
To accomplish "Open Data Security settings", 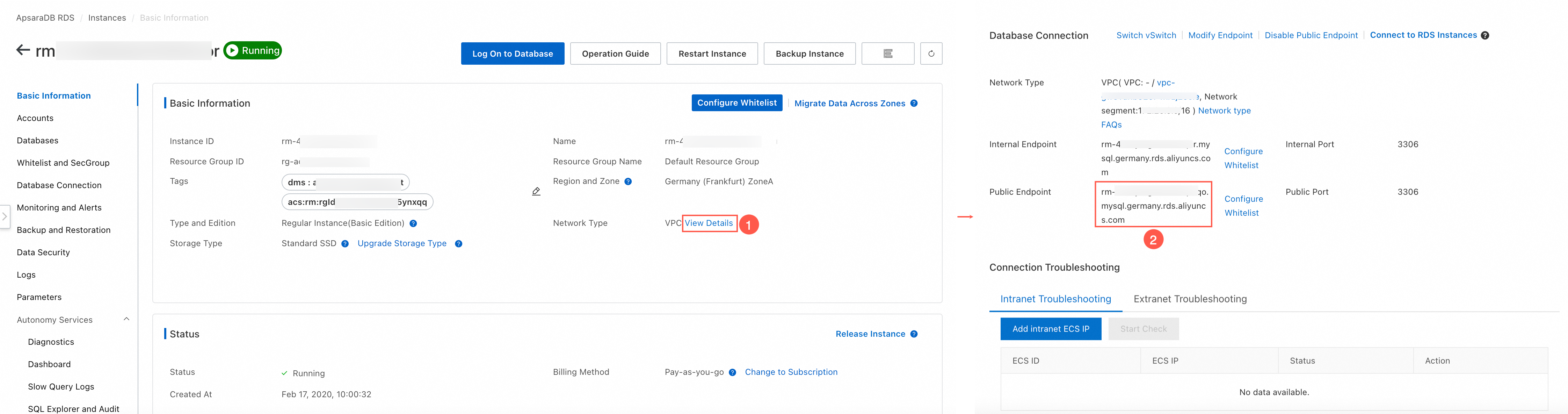I will [43, 253].
